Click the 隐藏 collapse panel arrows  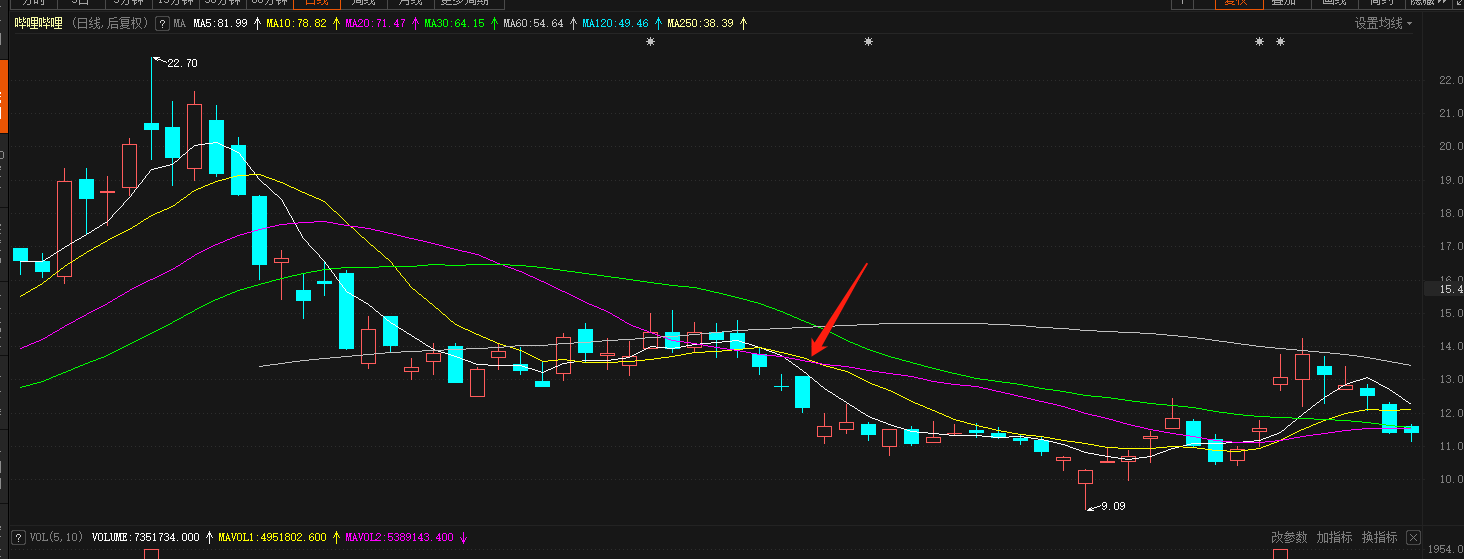point(1435,3)
